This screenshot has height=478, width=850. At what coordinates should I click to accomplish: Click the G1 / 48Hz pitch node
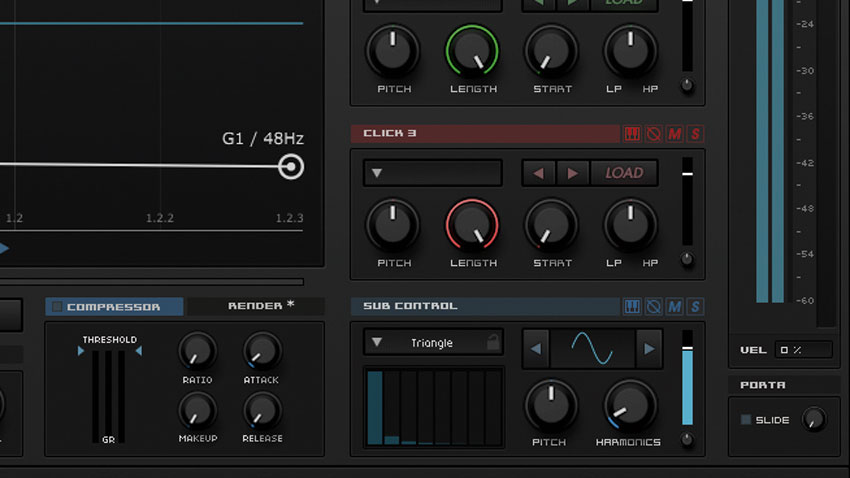click(x=291, y=166)
